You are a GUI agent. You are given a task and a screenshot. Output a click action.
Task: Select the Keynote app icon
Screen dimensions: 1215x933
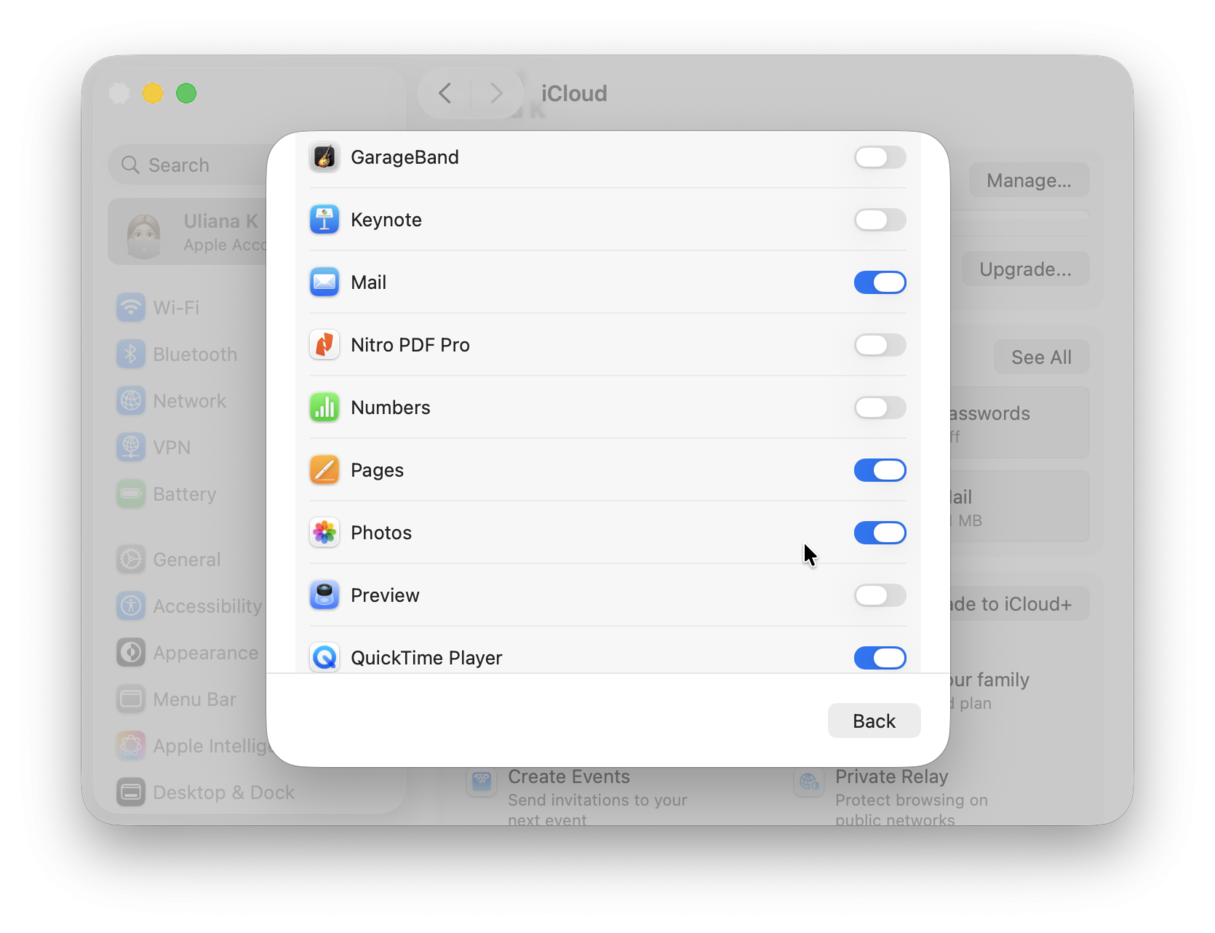pos(324,219)
